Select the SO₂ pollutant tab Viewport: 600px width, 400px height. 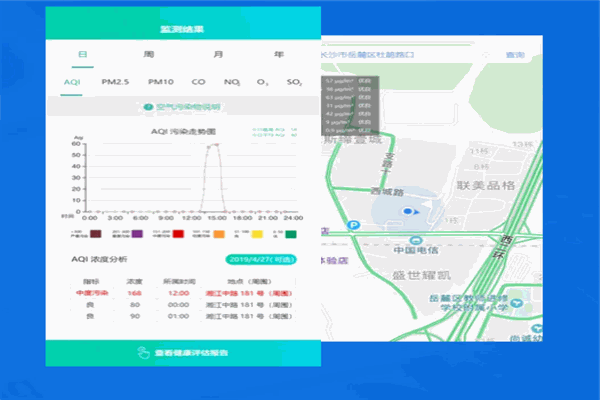tap(294, 82)
